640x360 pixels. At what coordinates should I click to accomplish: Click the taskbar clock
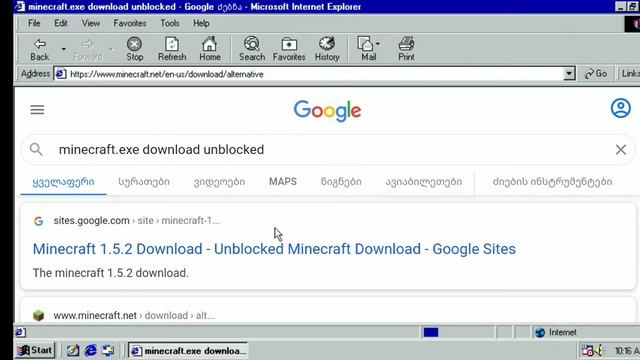[x=627, y=351]
